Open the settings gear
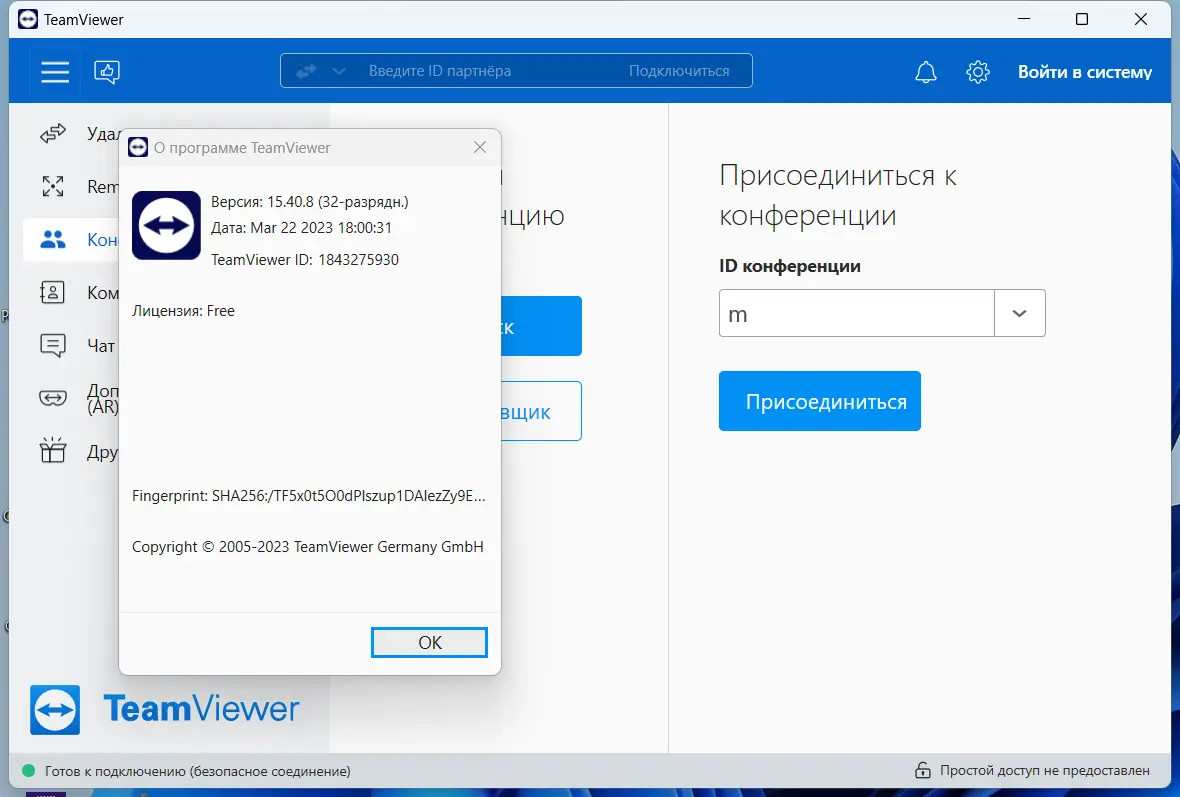1180x797 pixels. click(978, 72)
